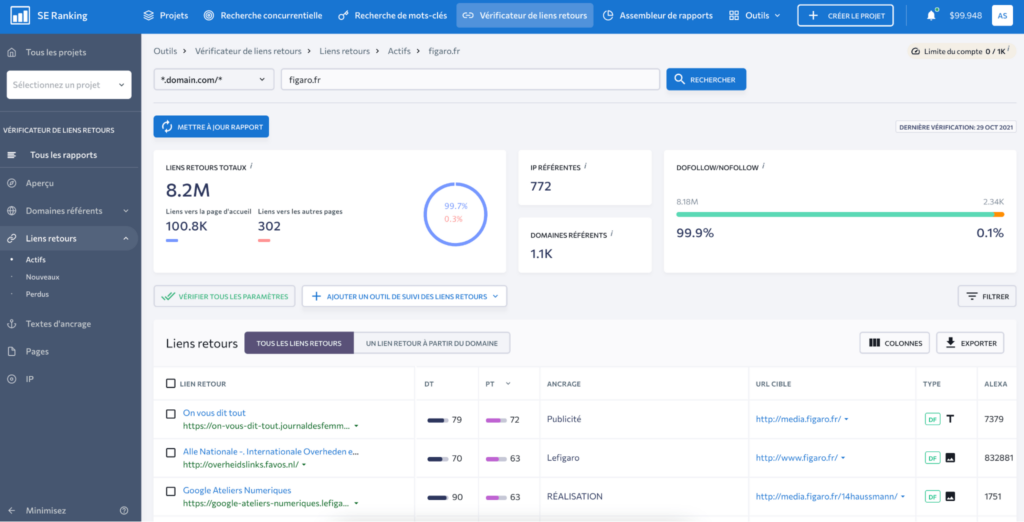Click the Minimisez arrow icon
This screenshot has width=1024, height=522.
(x=11, y=510)
